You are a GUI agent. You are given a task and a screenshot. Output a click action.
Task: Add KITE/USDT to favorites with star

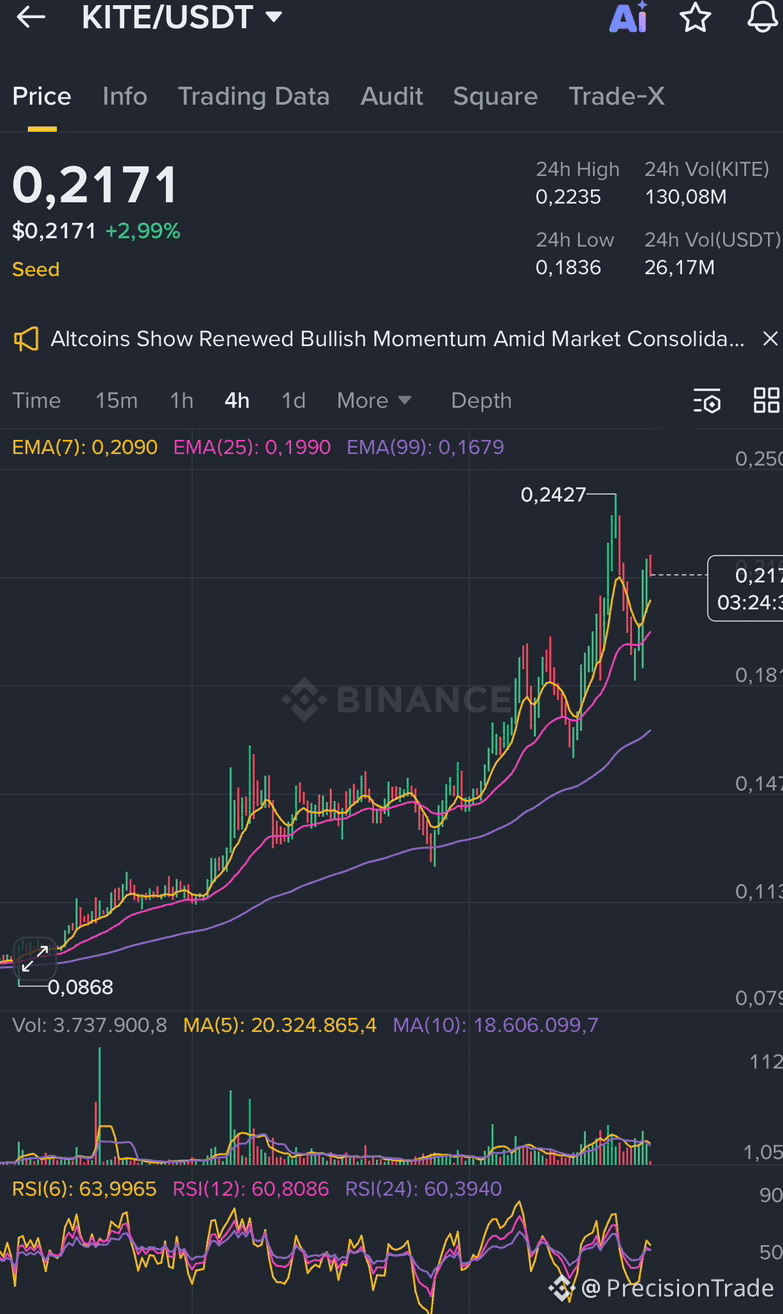pos(695,17)
